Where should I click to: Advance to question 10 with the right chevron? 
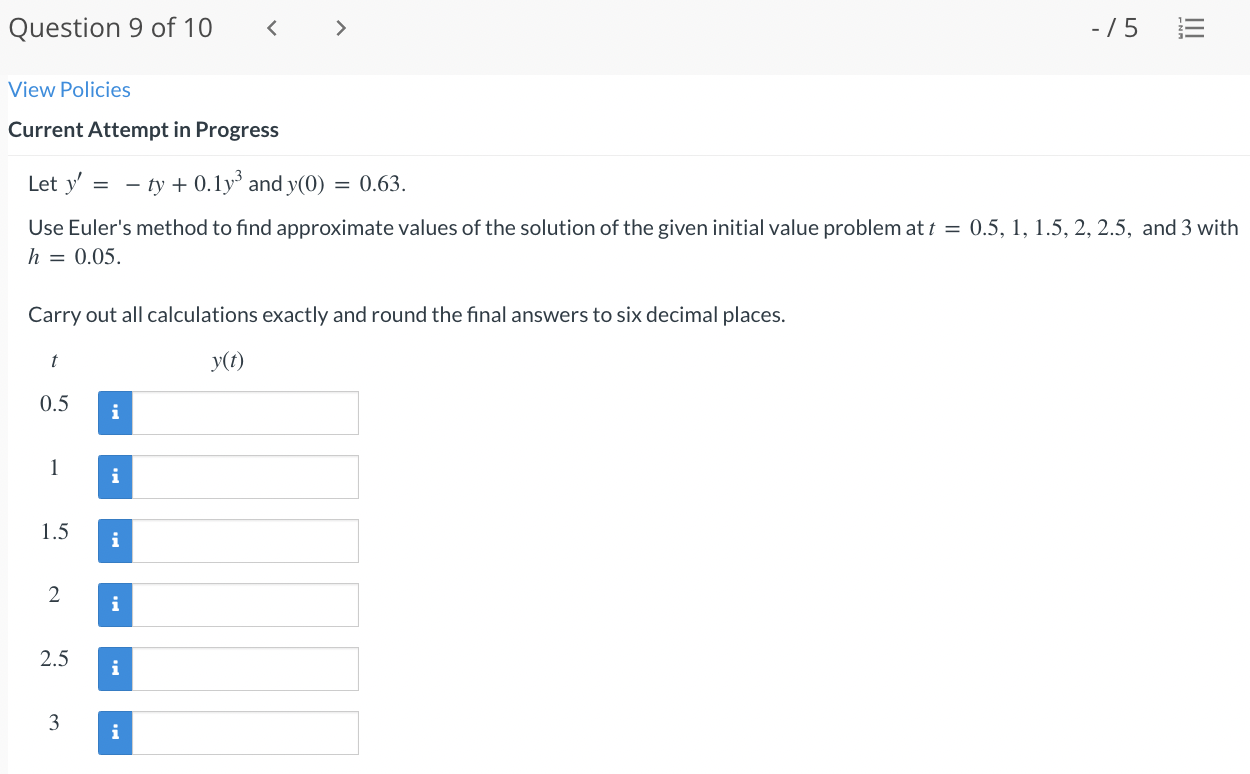coord(340,28)
